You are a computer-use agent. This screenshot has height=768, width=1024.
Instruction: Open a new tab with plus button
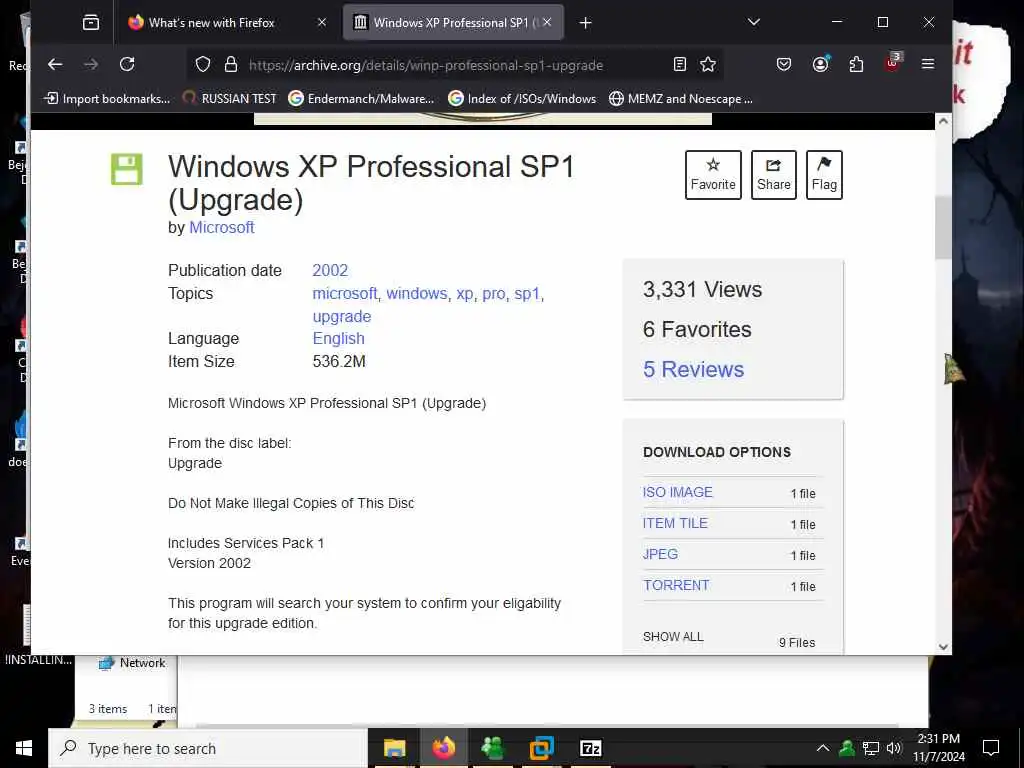(586, 23)
